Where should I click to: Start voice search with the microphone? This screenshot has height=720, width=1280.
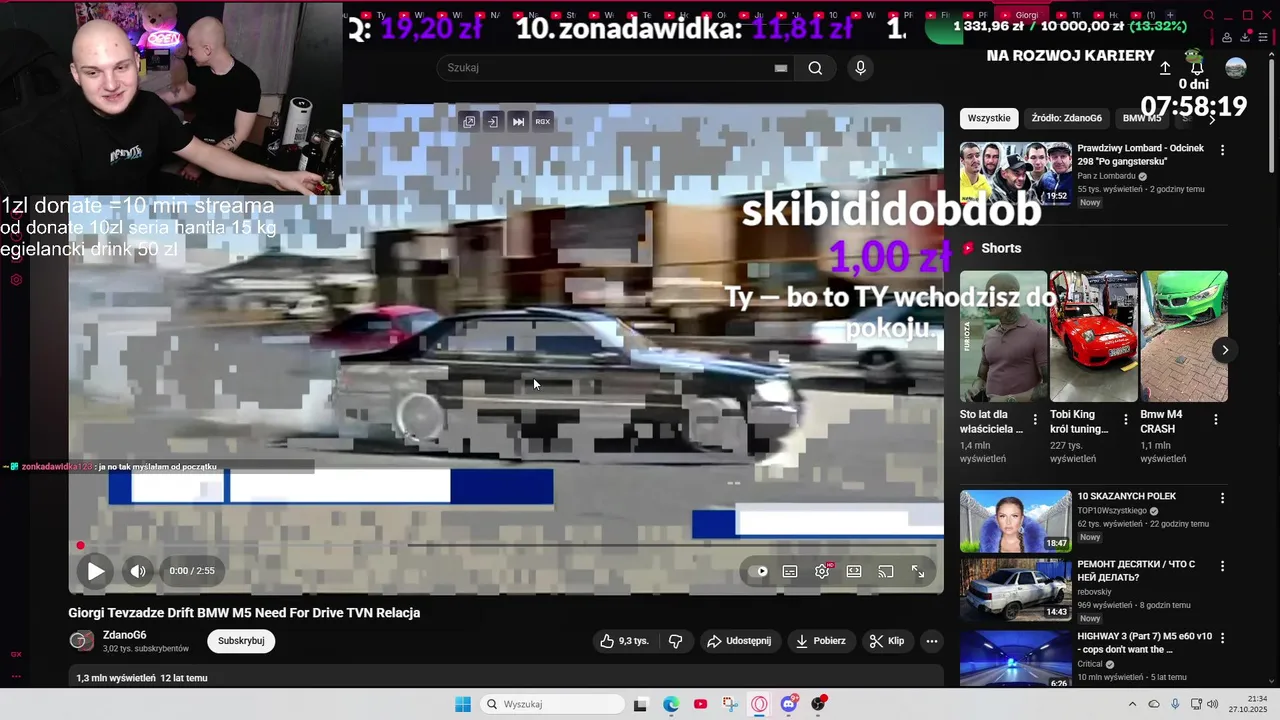click(860, 68)
